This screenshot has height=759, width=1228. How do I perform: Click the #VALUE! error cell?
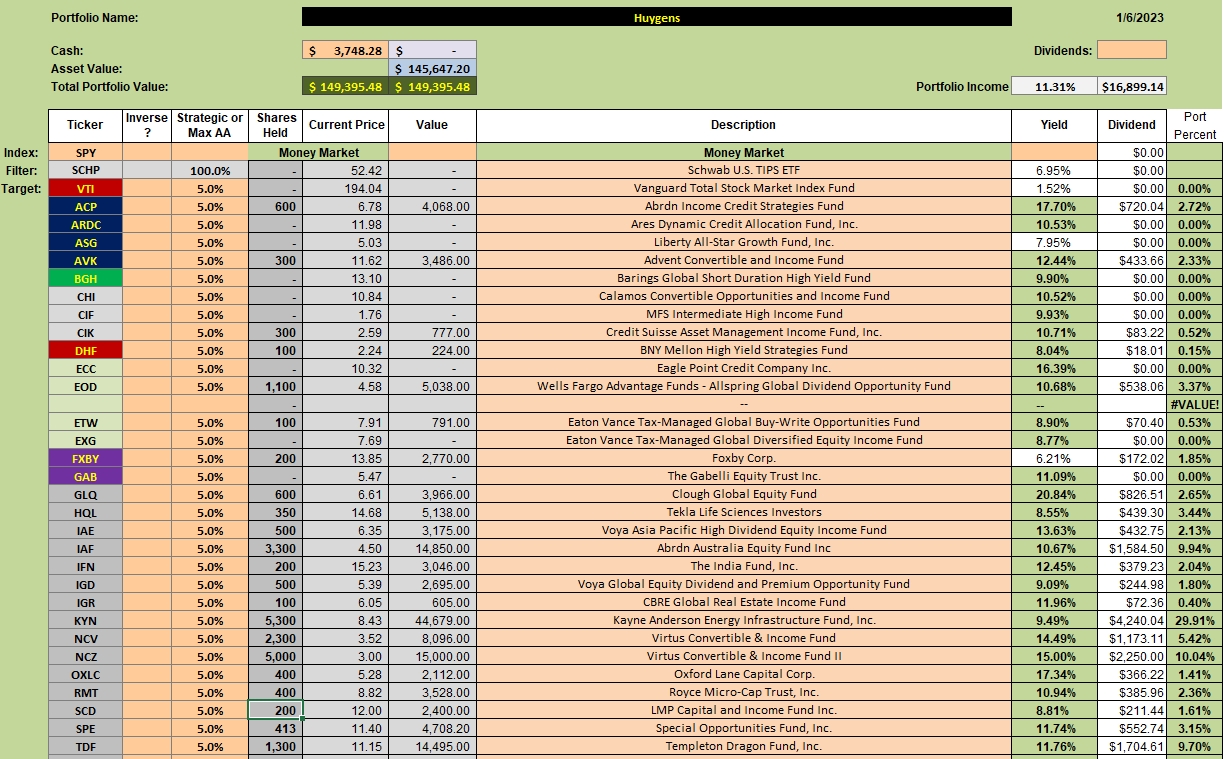point(1194,404)
